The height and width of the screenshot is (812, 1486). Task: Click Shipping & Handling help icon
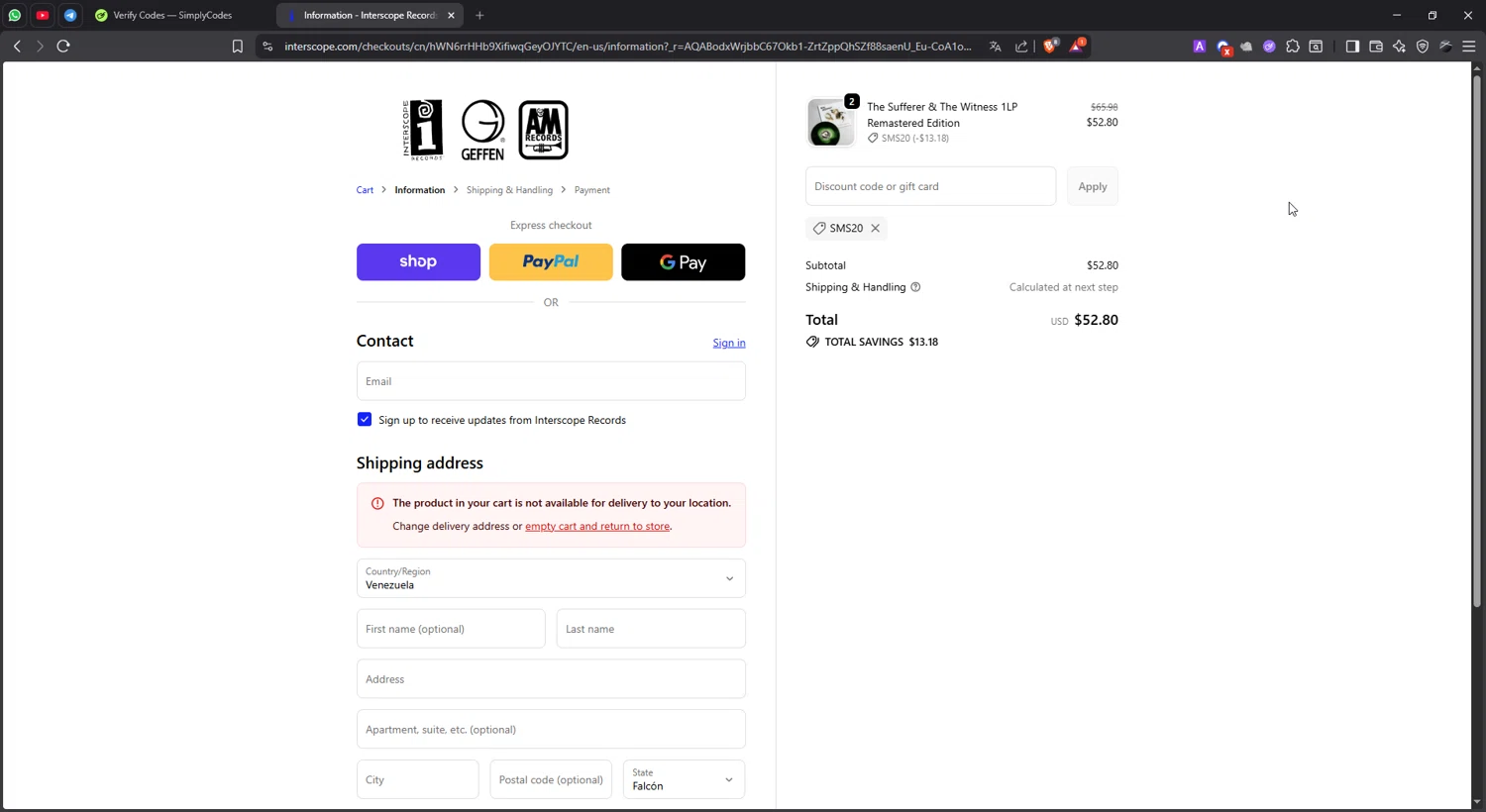click(915, 287)
